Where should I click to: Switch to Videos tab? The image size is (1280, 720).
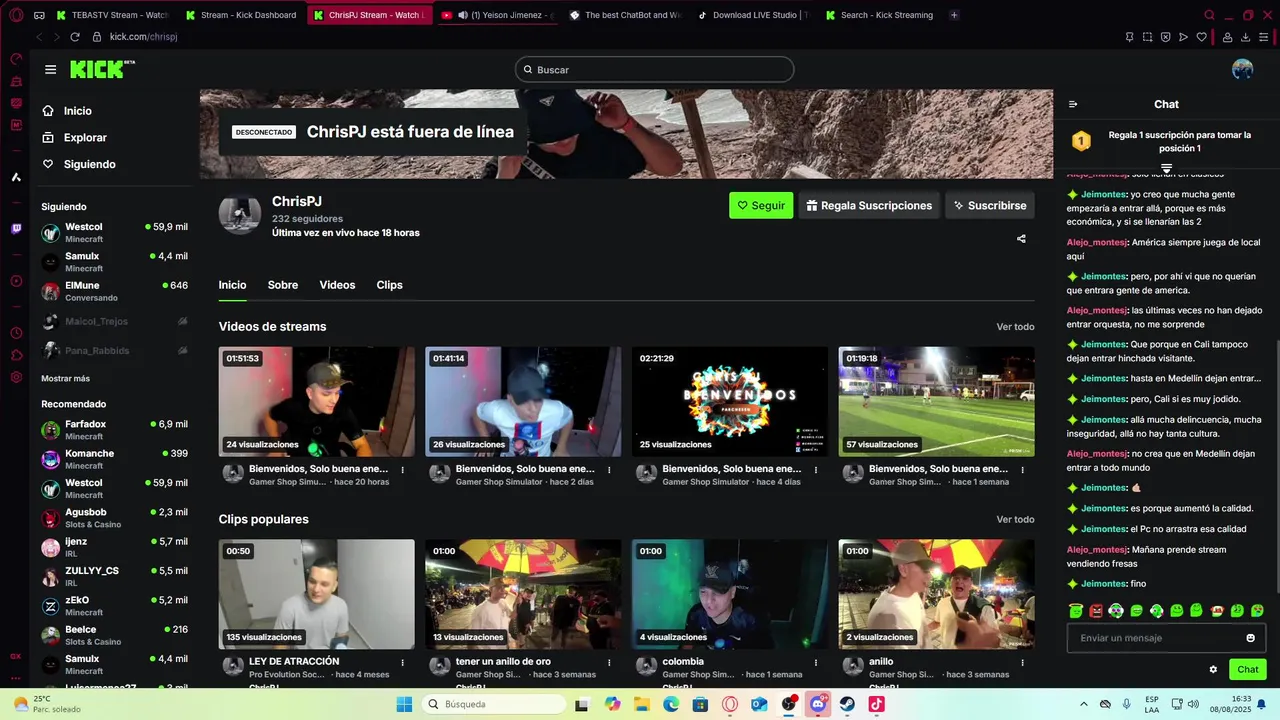[x=337, y=285]
